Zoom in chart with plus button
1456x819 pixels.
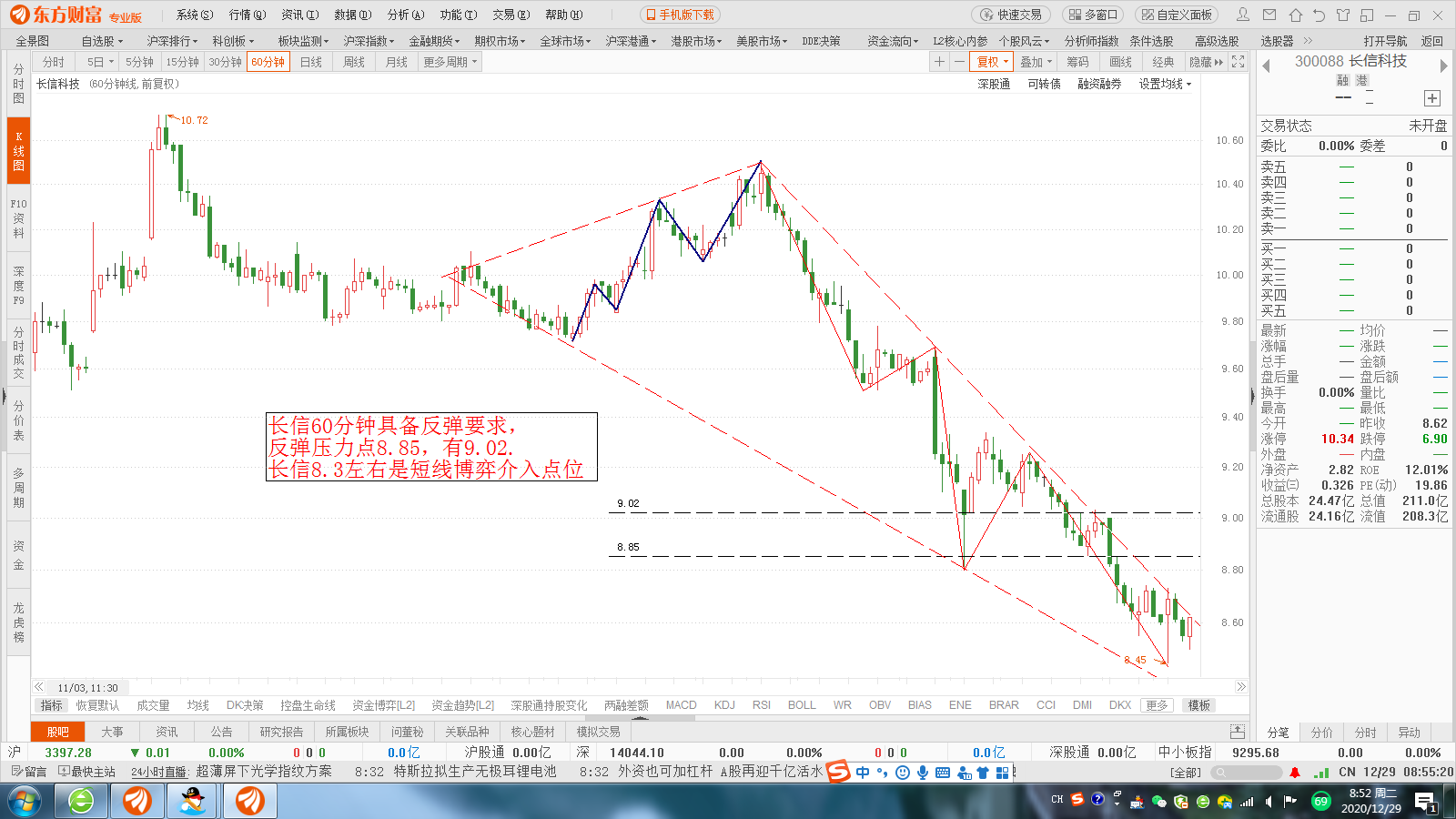point(939,61)
